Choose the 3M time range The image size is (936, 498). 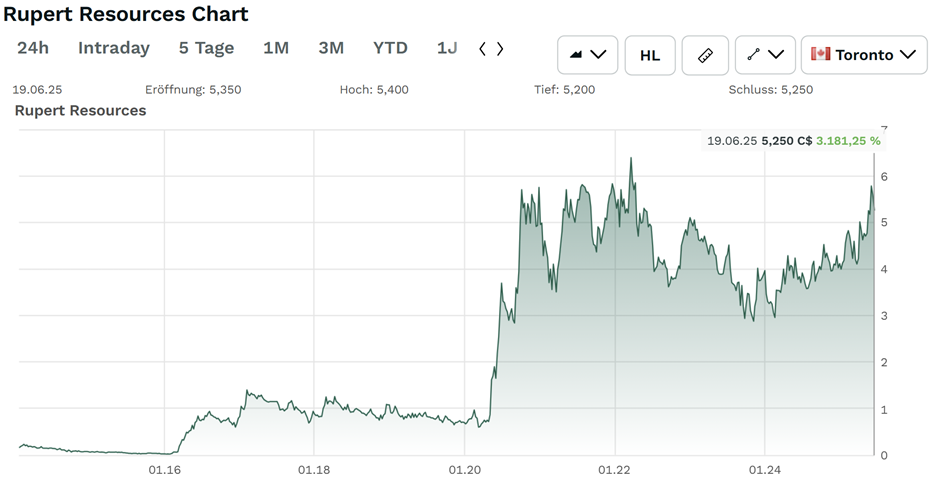(x=331, y=48)
